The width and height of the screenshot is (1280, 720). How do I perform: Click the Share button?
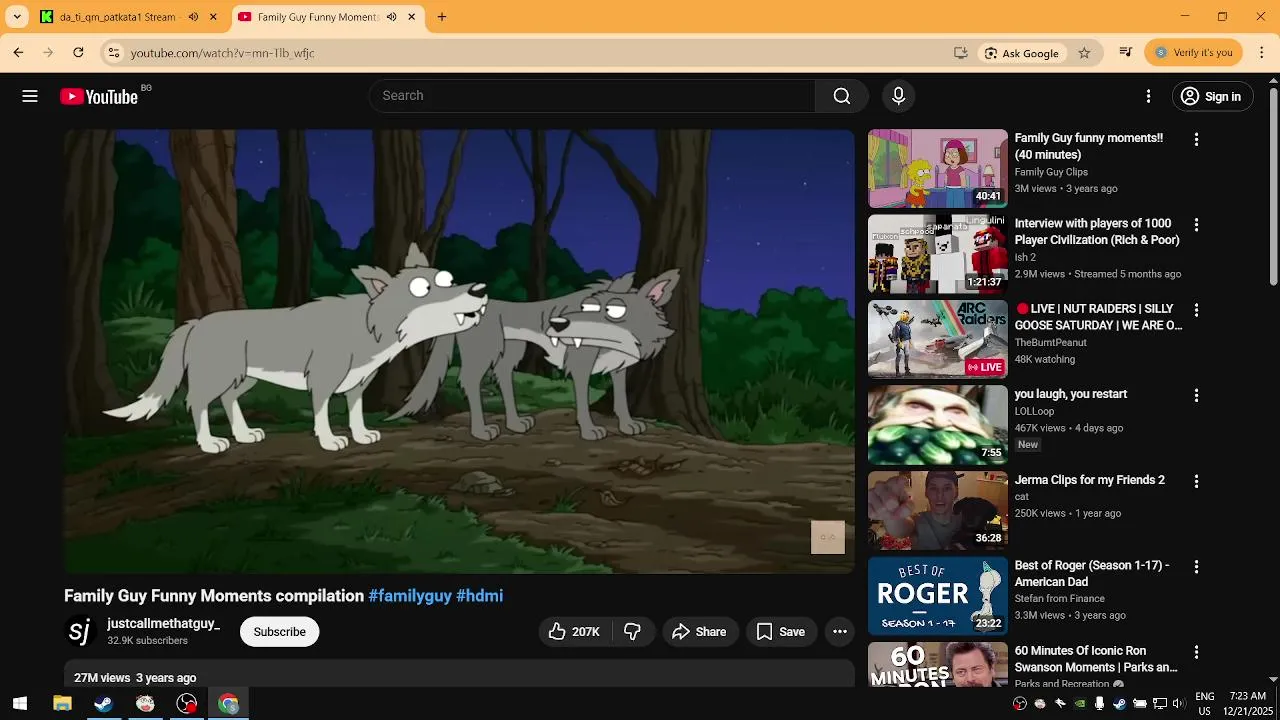click(x=699, y=632)
